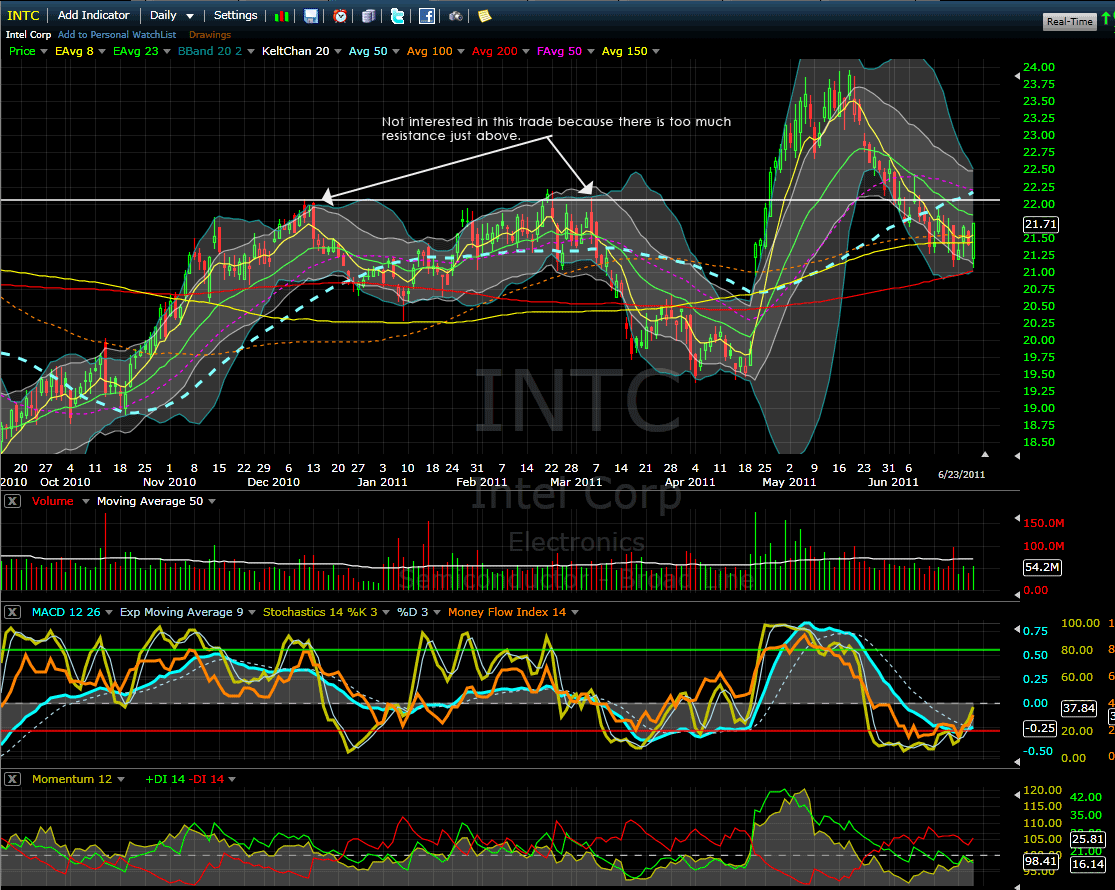Image resolution: width=1115 pixels, height=890 pixels.
Task: Close the Volume pane with its X
Action: tap(12, 501)
